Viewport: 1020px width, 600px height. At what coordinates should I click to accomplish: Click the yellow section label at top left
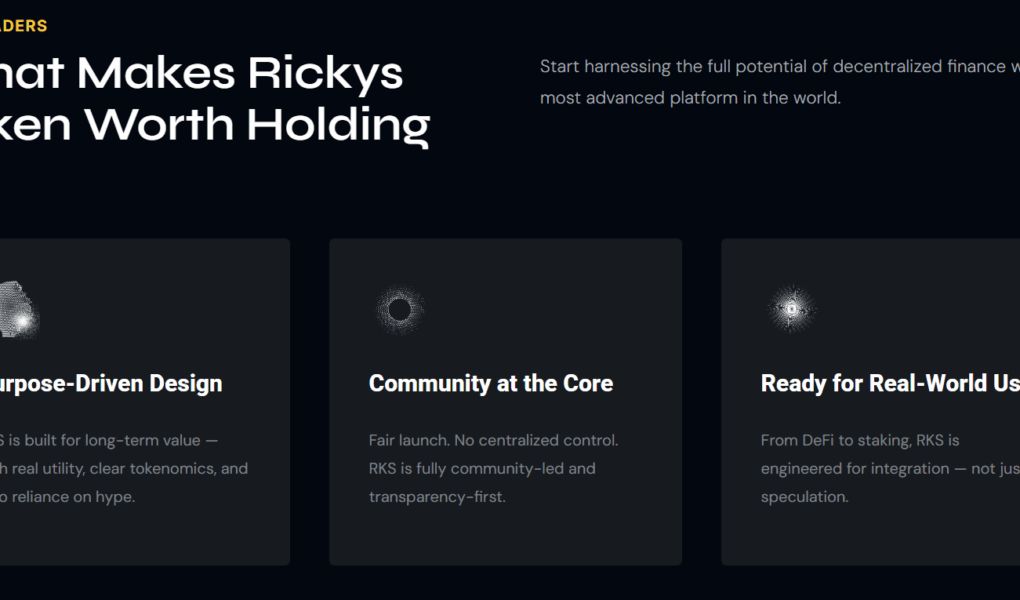(24, 26)
